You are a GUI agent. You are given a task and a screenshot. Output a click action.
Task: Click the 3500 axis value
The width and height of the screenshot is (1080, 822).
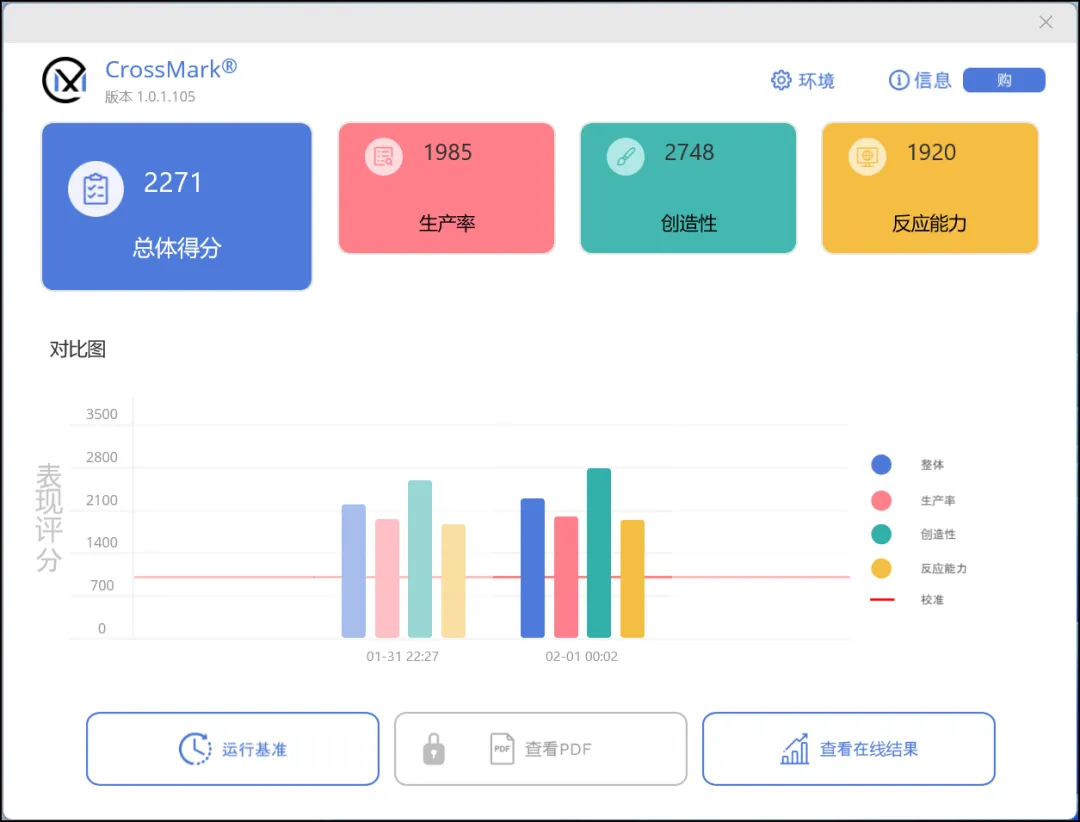(101, 414)
